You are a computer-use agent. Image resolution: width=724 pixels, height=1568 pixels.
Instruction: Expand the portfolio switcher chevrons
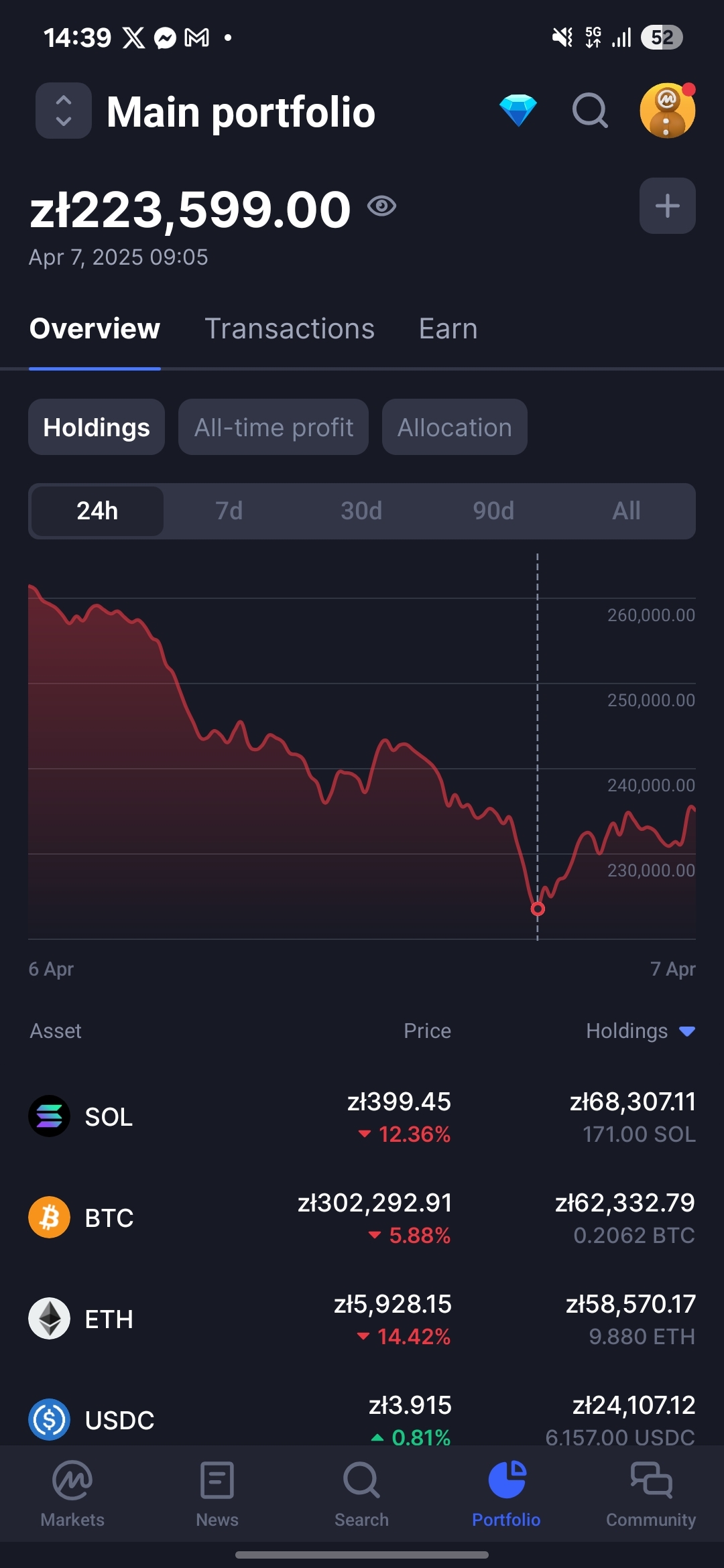tap(64, 111)
